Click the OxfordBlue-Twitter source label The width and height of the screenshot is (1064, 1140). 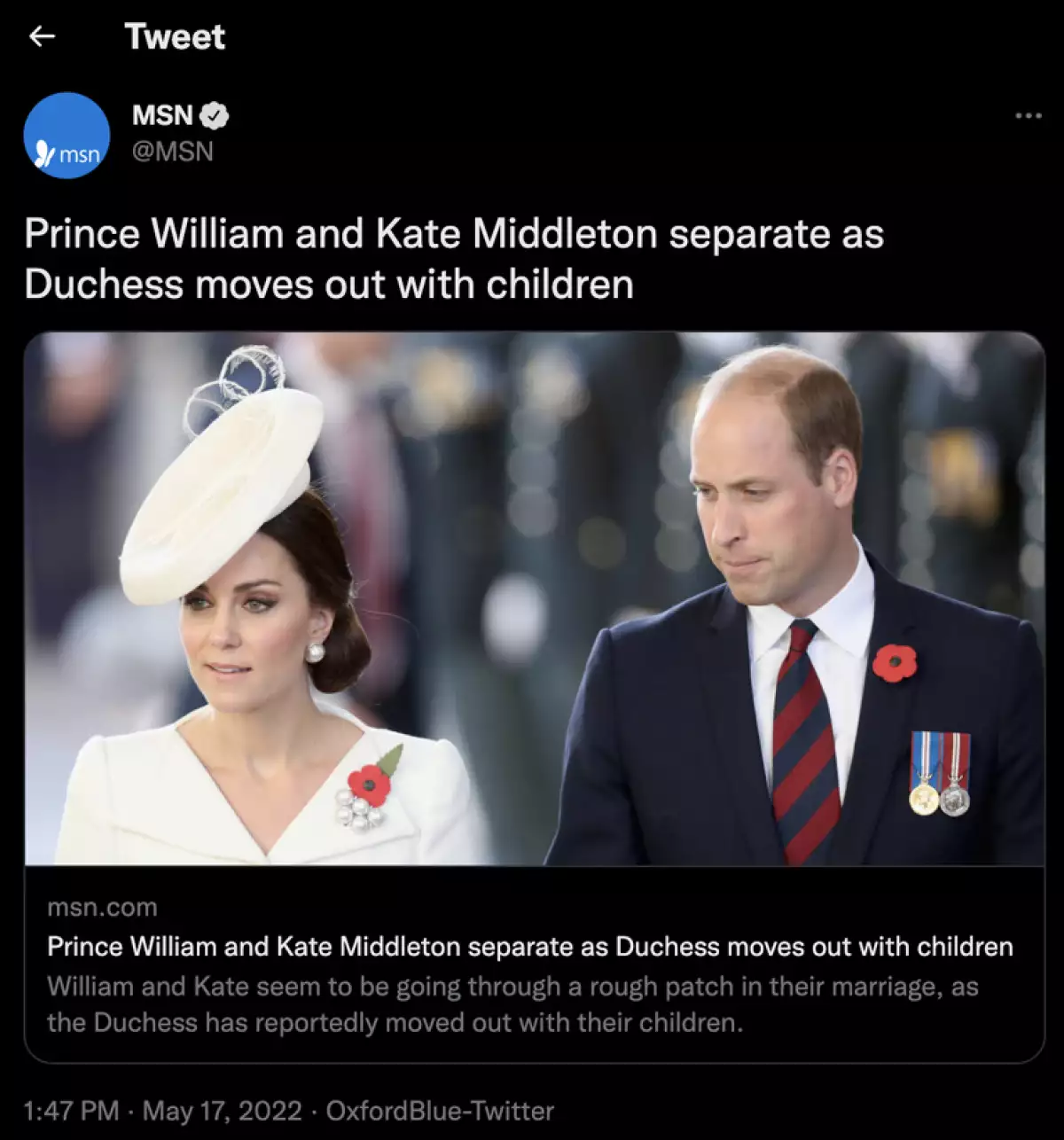point(441,1110)
